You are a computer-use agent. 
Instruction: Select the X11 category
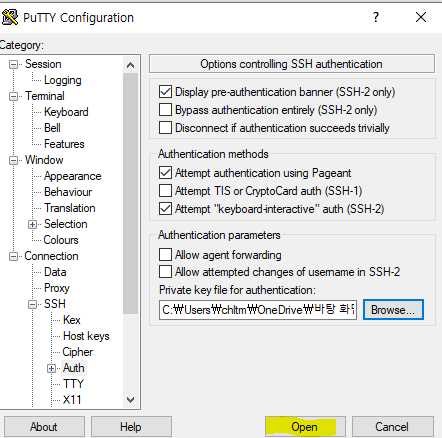tap(72, 400)
